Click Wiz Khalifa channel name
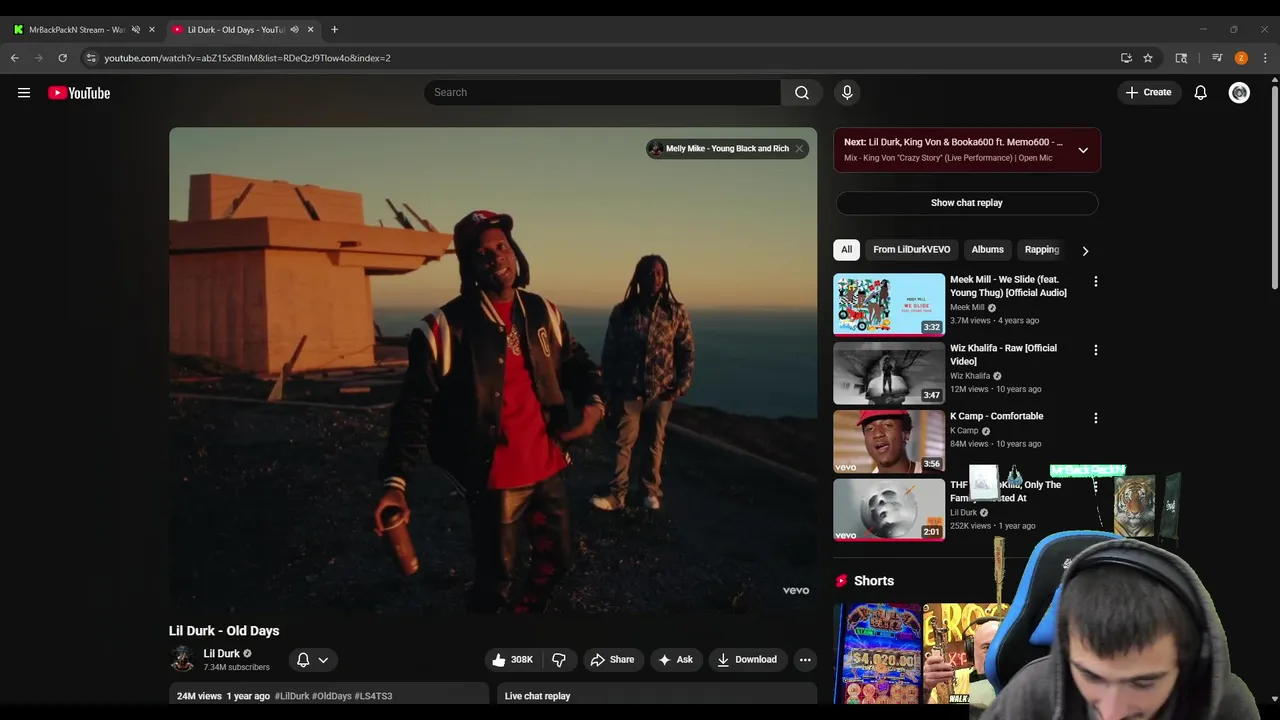Screen dimensions: 1280x720 (x=970, y=376)
